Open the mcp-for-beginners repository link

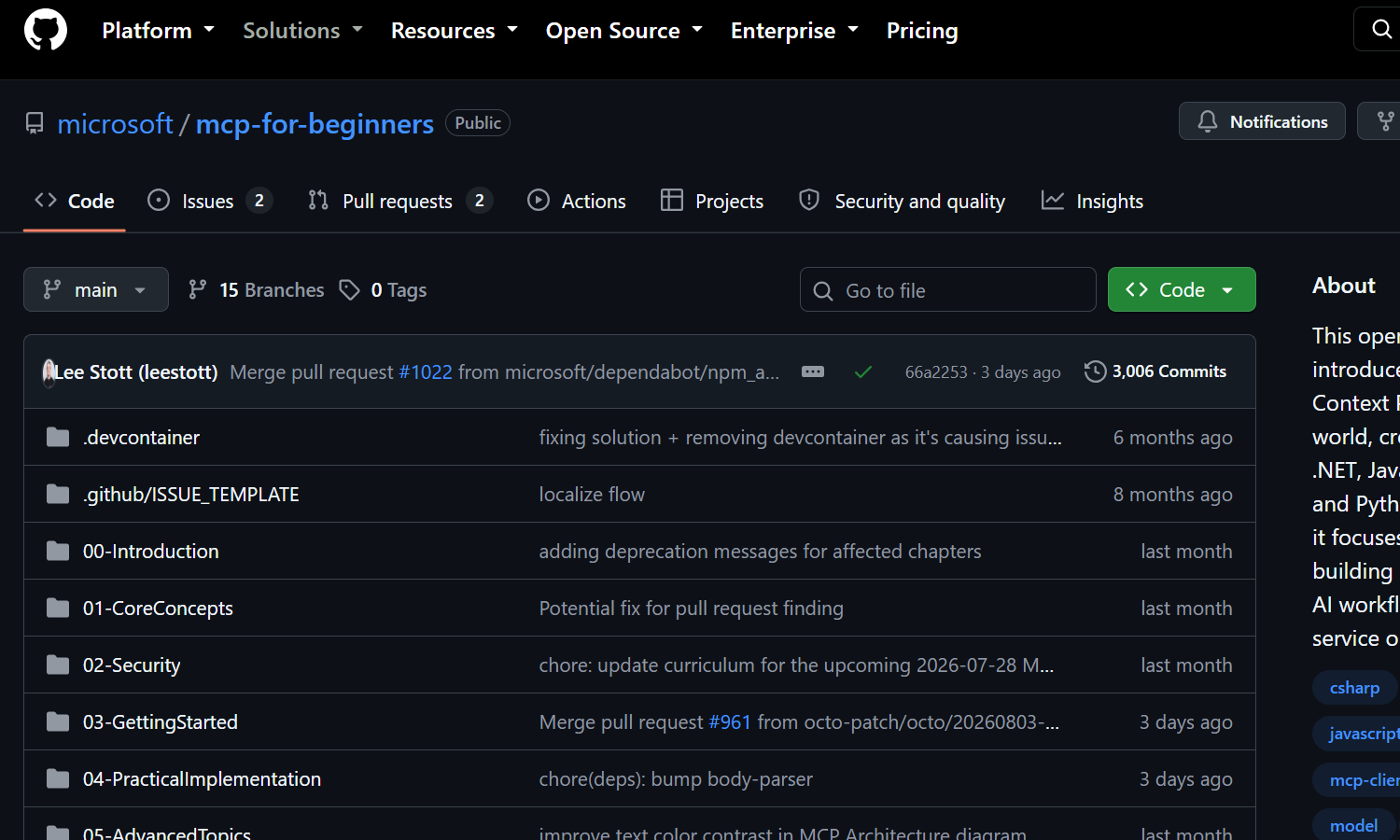click(x=315, y=123)
